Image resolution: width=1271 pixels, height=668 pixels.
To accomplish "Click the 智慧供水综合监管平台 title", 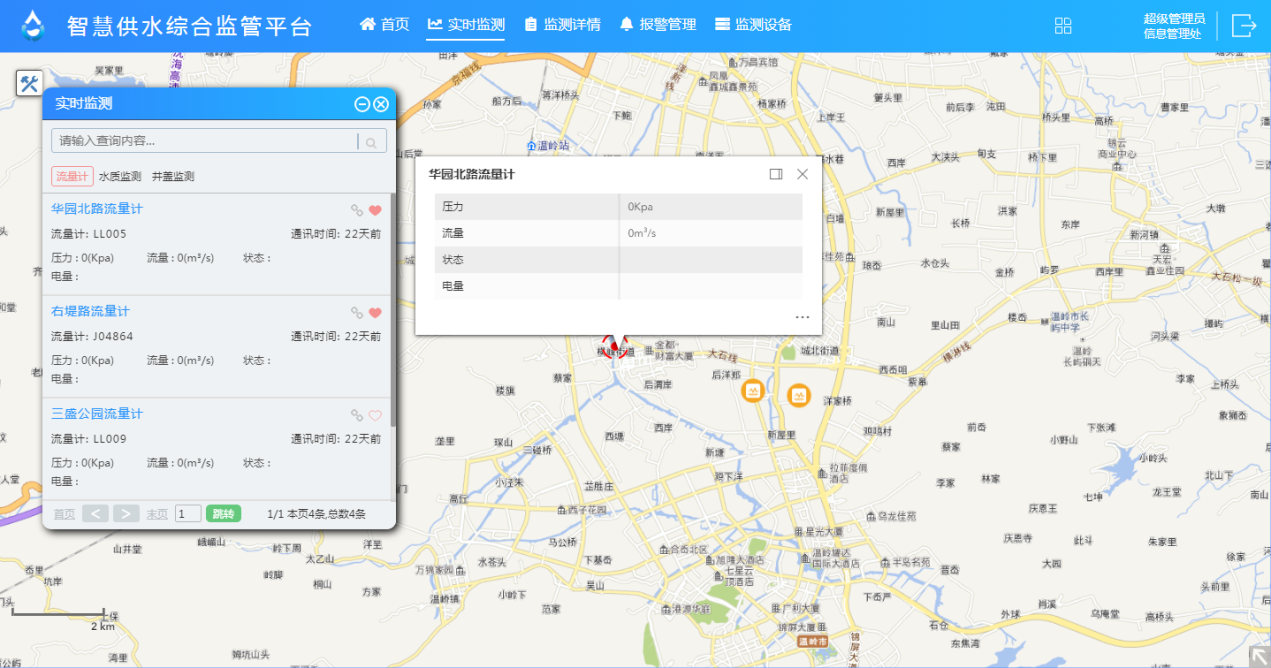I will pyautogui.click(x=190, y=26).
